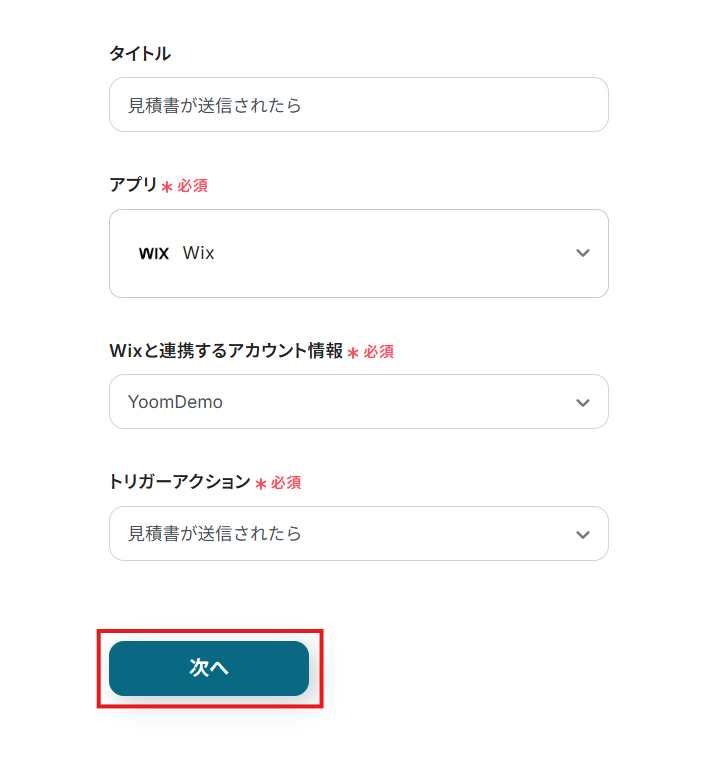Click the YoomDemo account value
Viewport: 711px width, 782px height.
click(175, 402)
